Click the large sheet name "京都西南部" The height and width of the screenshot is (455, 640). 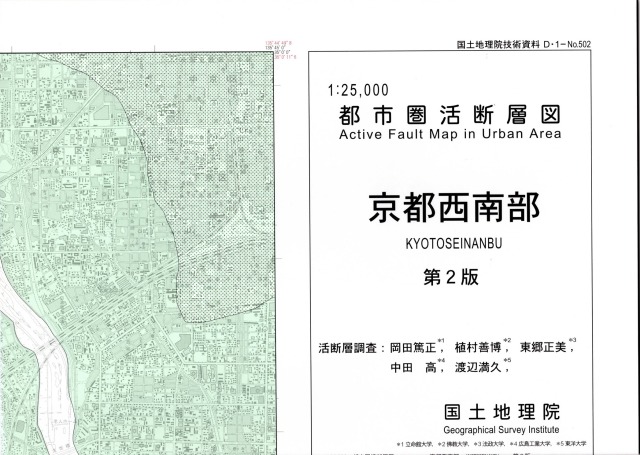point(454,208)
